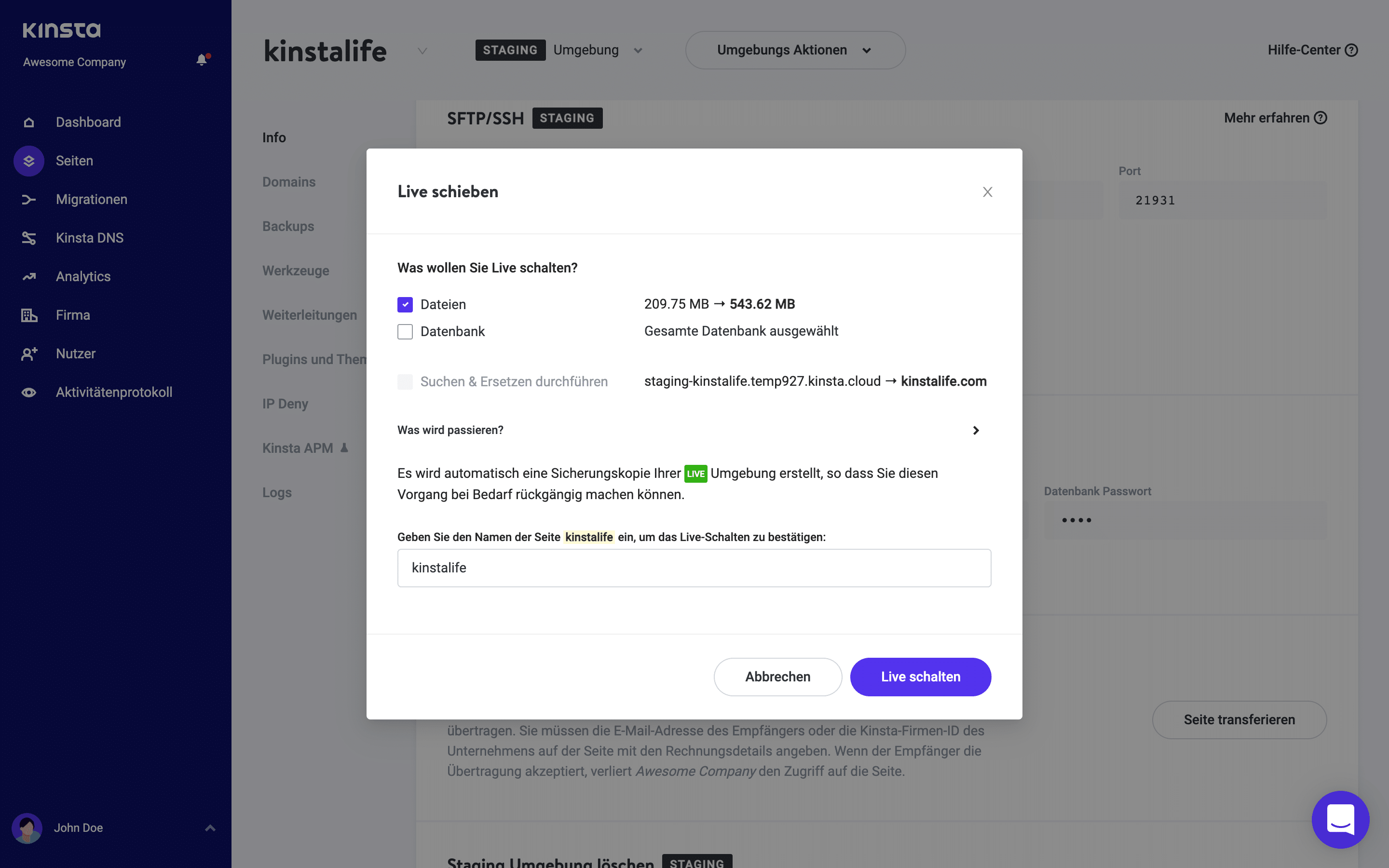This screenshot has width=1389, height=868.
Task: Enable the Datenbank checkbox
Action: tap(405, 331)
